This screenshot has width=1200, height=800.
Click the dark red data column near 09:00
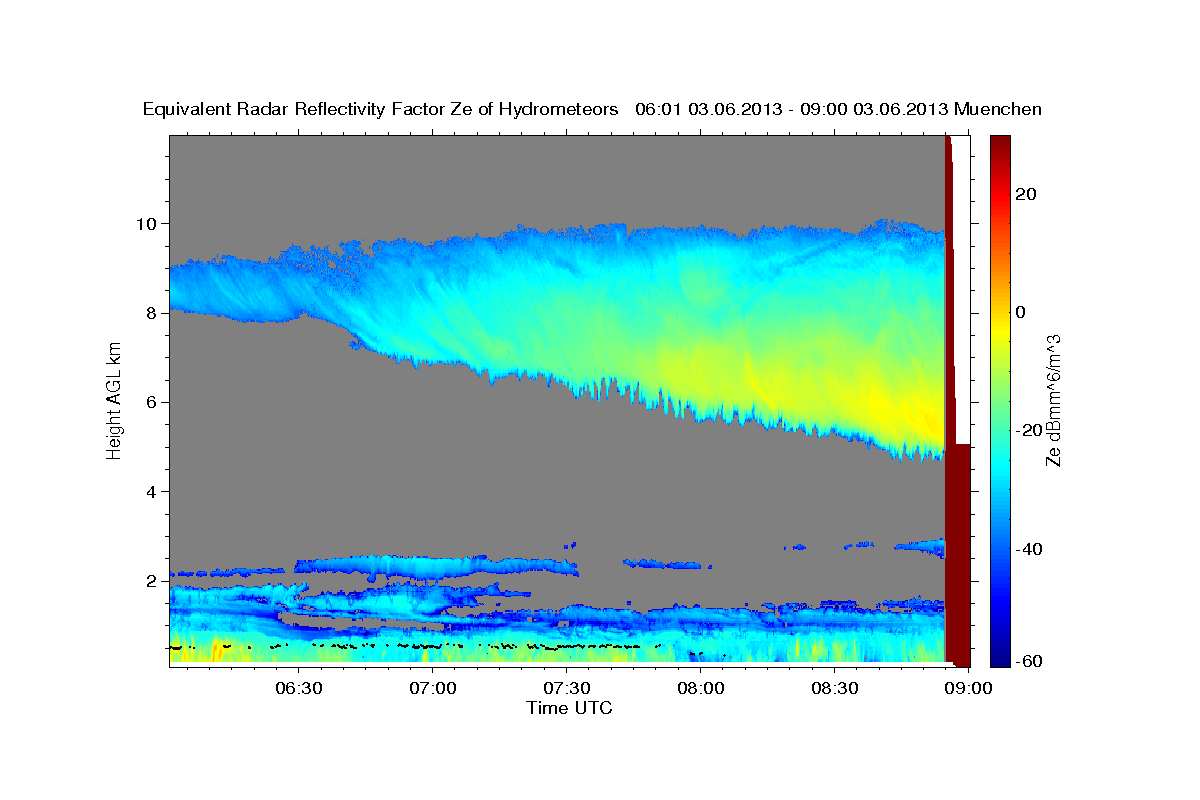click(959, 555)
